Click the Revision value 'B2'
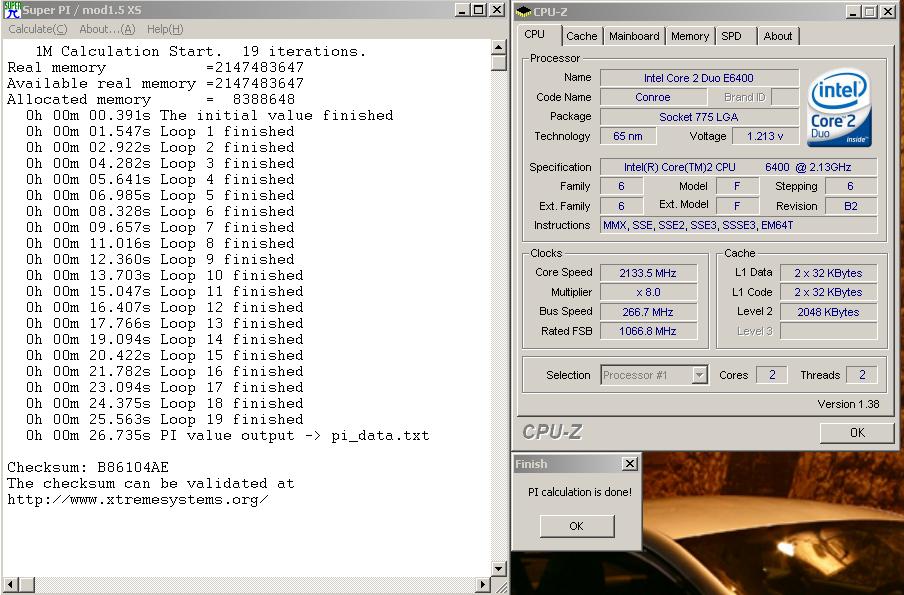Viewport: 904px width, 595px height. 851,206
